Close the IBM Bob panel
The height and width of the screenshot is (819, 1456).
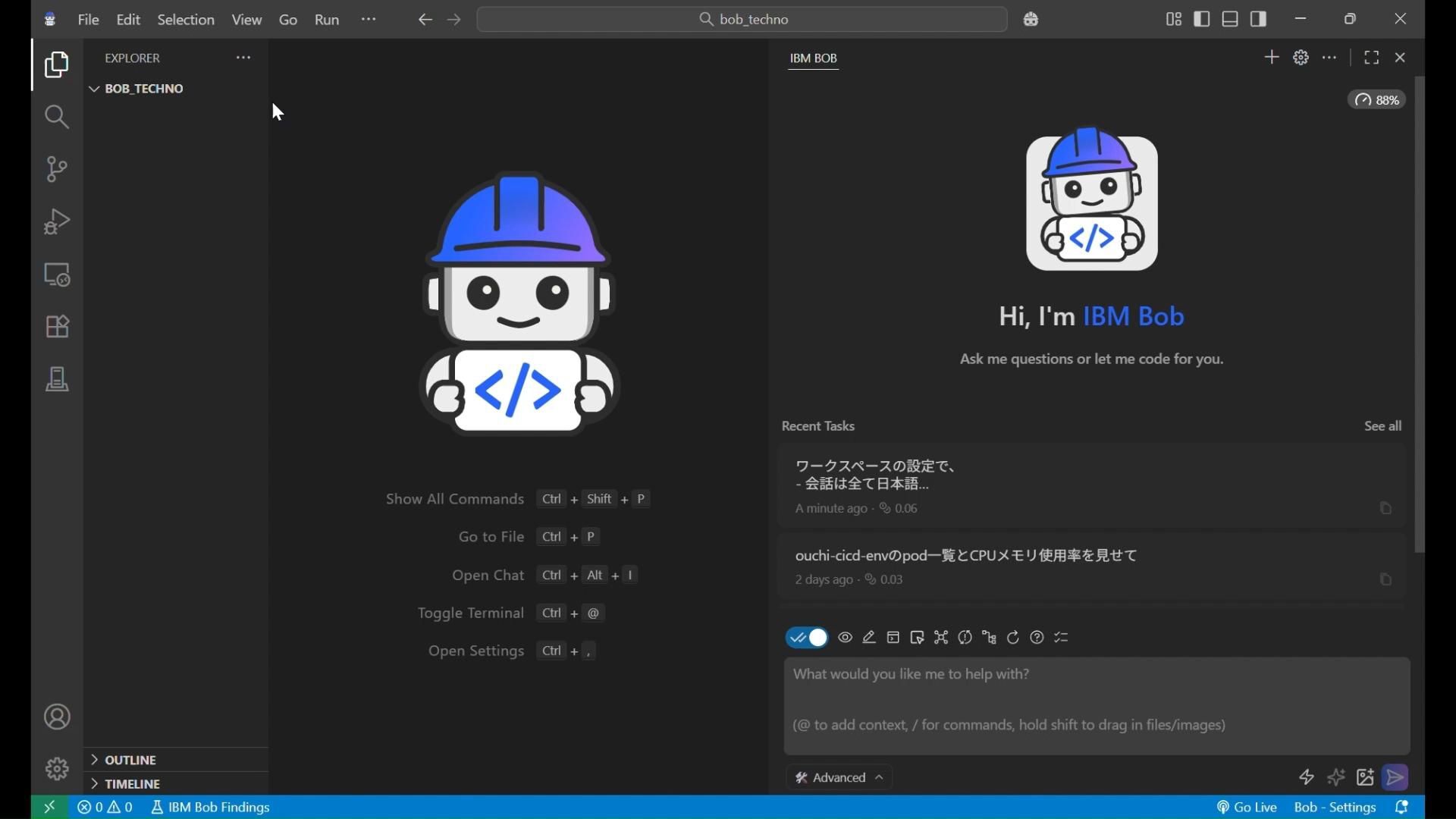(x=1400, y=58)
